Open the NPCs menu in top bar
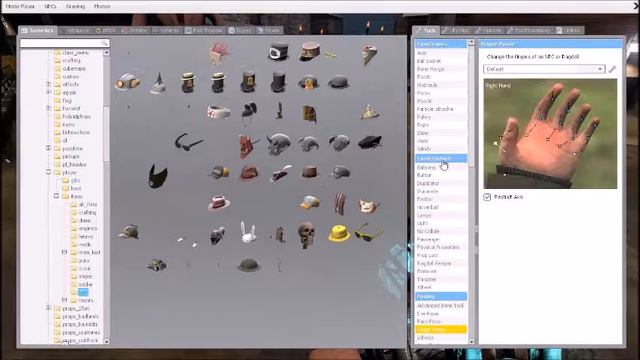 [50, 7]
